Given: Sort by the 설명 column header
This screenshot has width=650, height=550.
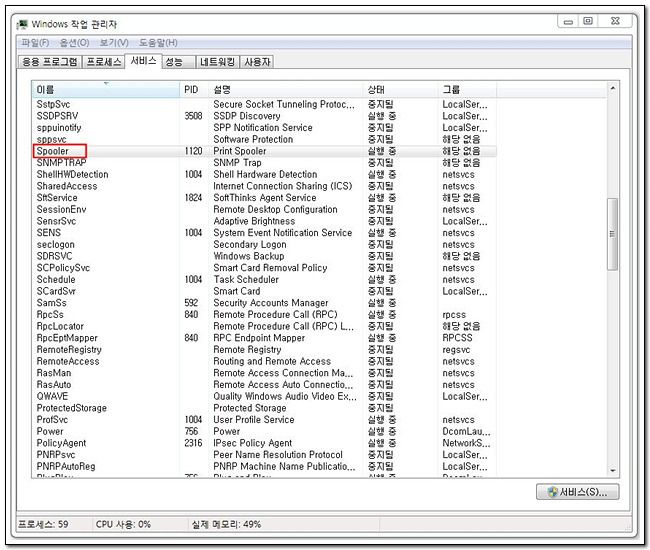Looking at the screenshot, I should 286,90.
